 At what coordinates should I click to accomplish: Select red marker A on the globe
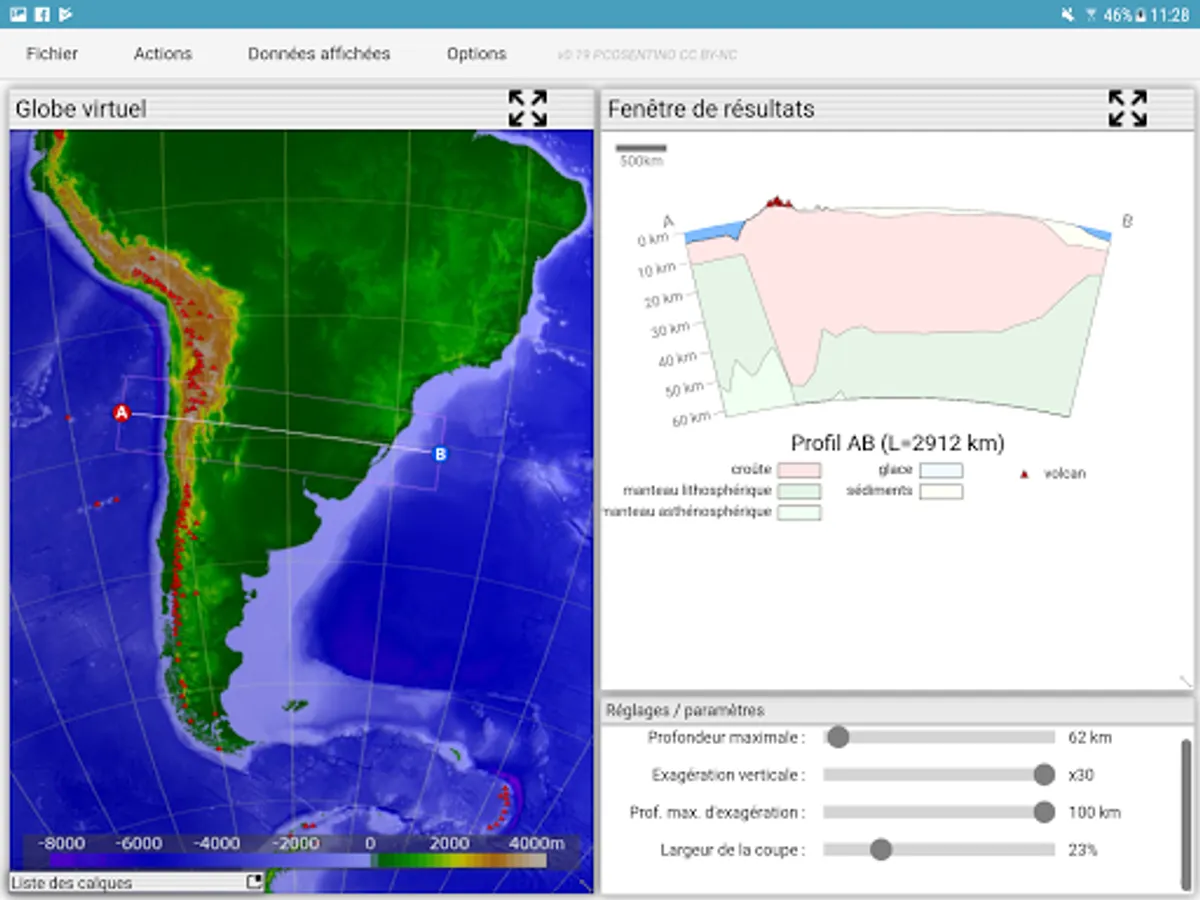(x=121, y=412)
